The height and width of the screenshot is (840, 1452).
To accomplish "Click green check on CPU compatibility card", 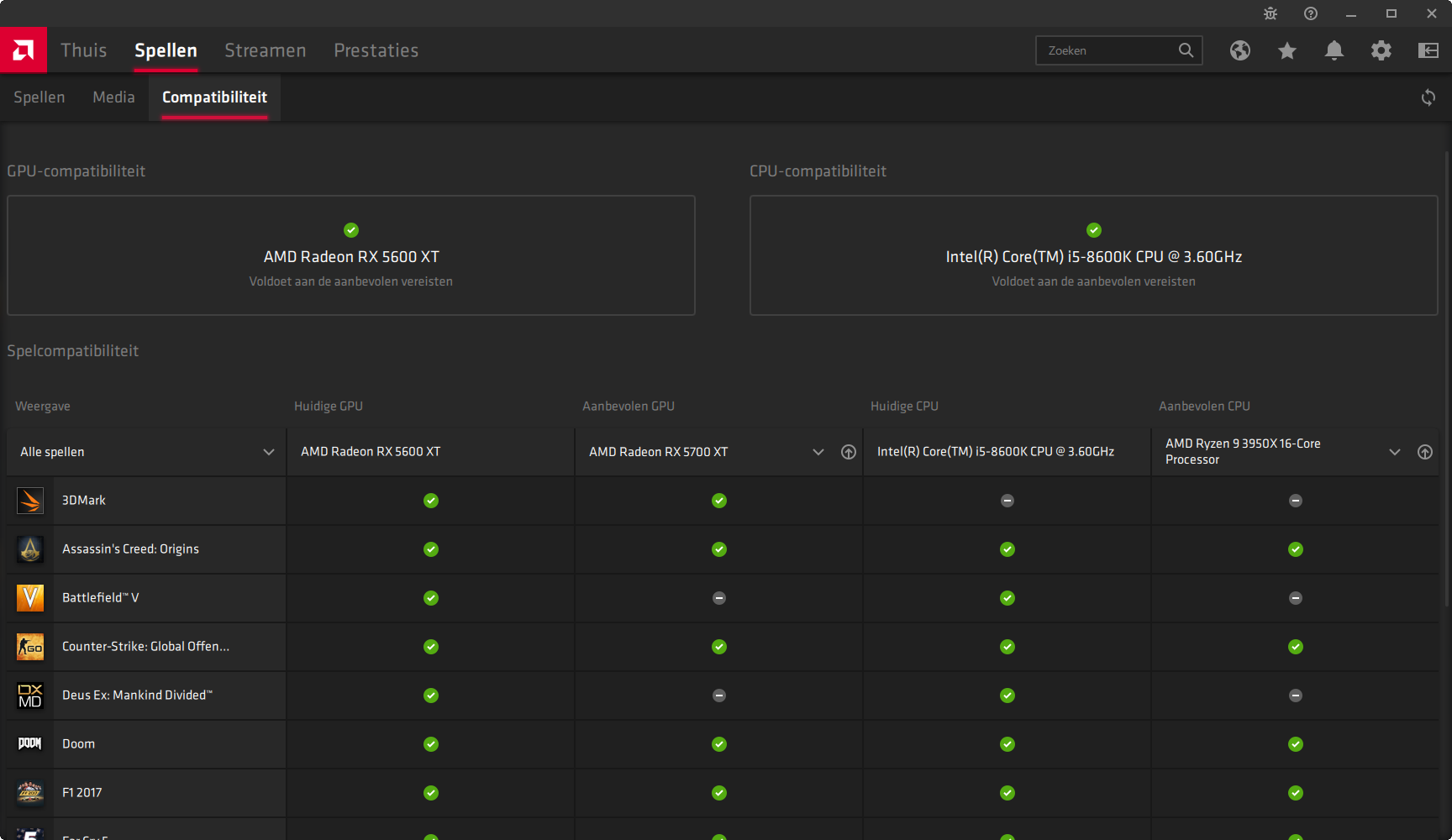I will pyautogui.click(x=1094, y=230).
